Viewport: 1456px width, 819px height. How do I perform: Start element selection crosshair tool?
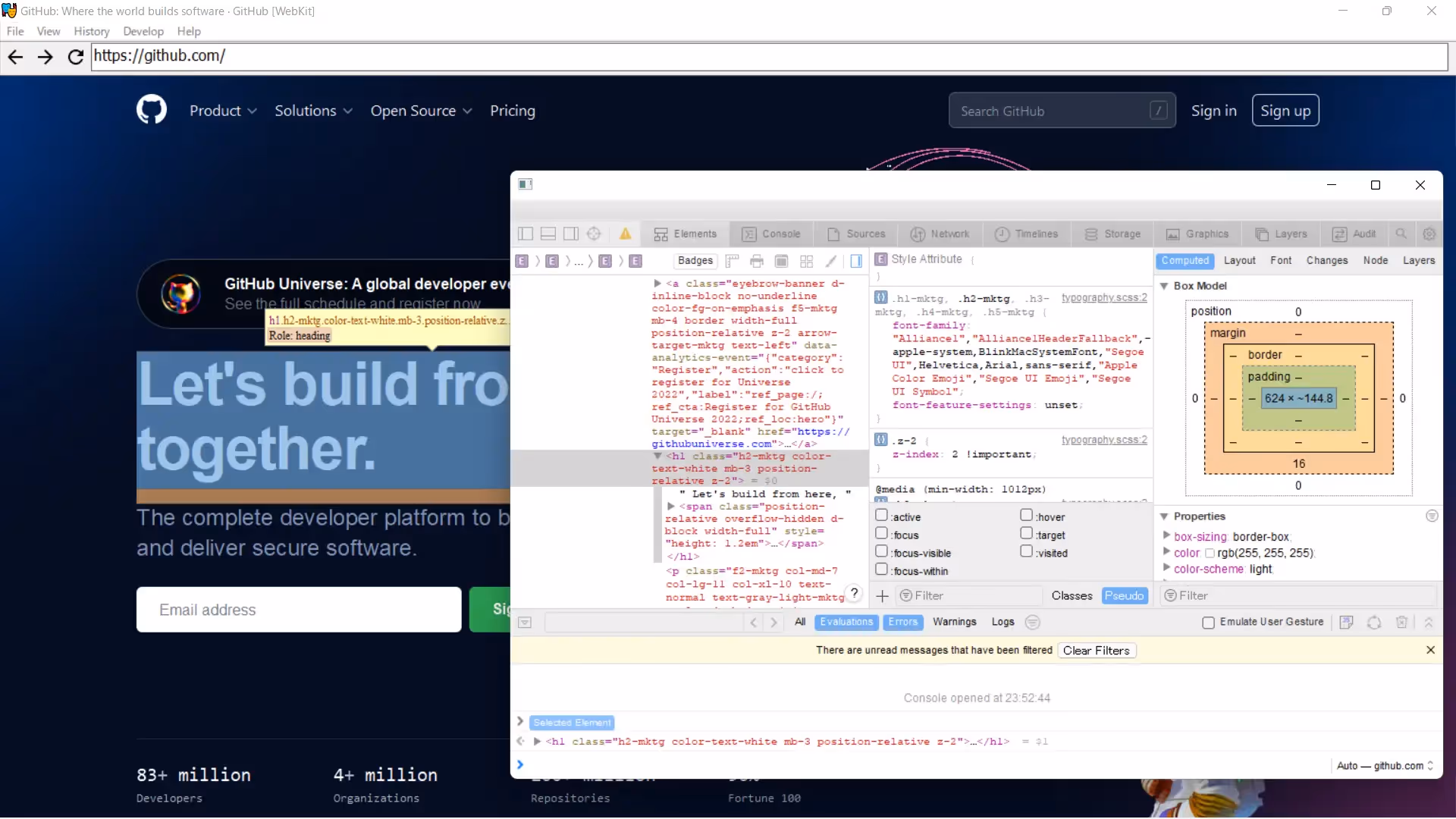coord(594,234)
